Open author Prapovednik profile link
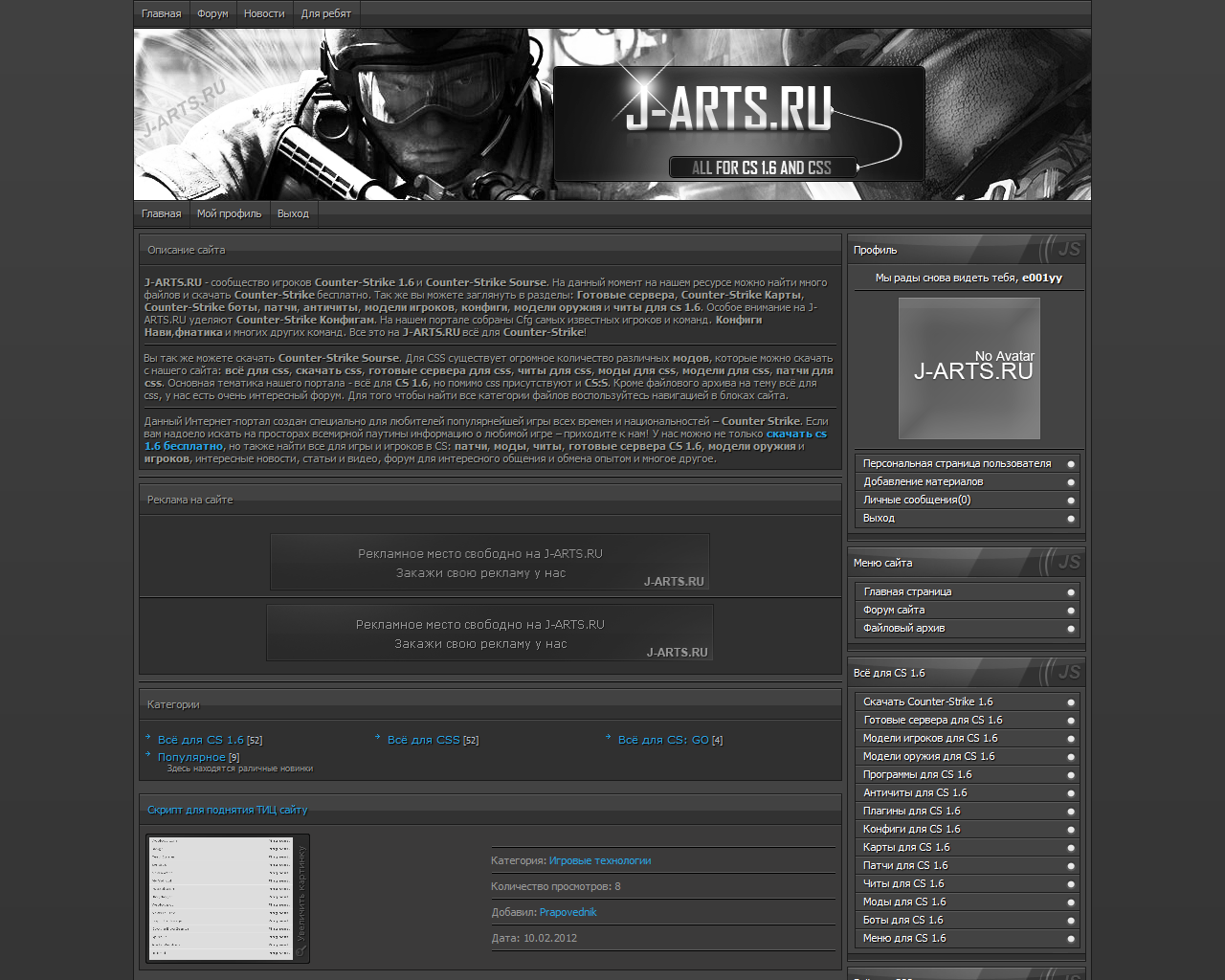1225x980 pixels. point(568,912)
